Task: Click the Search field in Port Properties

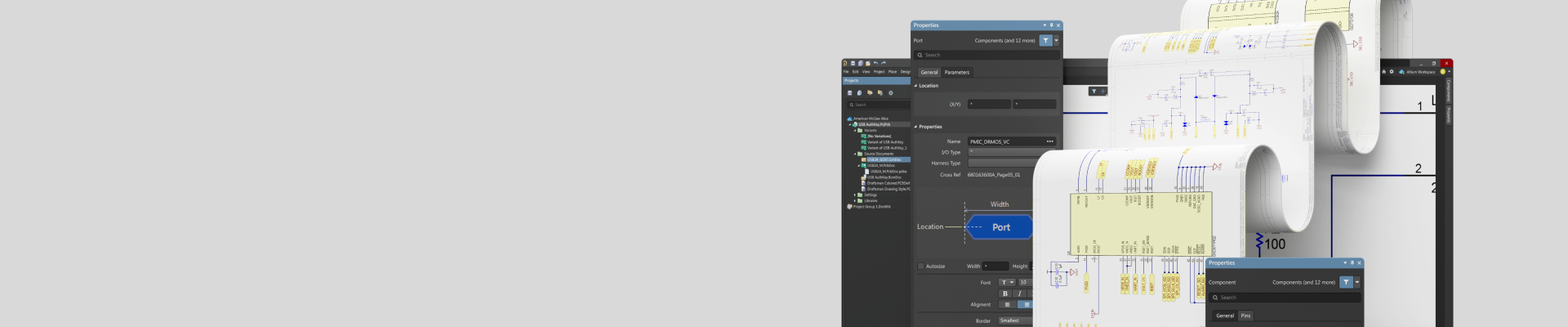Action: 988,55
